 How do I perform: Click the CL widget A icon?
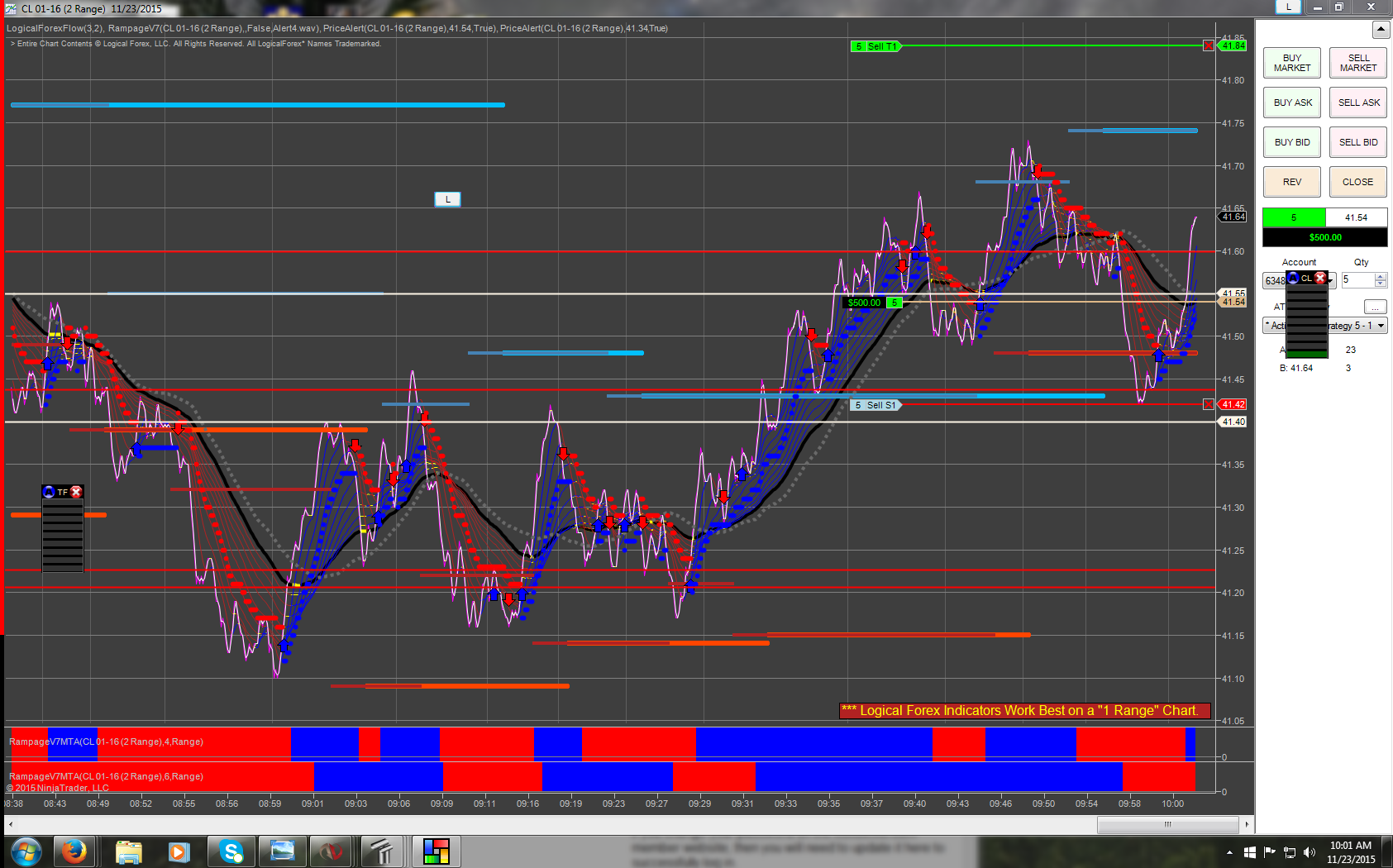(1293, 278)
